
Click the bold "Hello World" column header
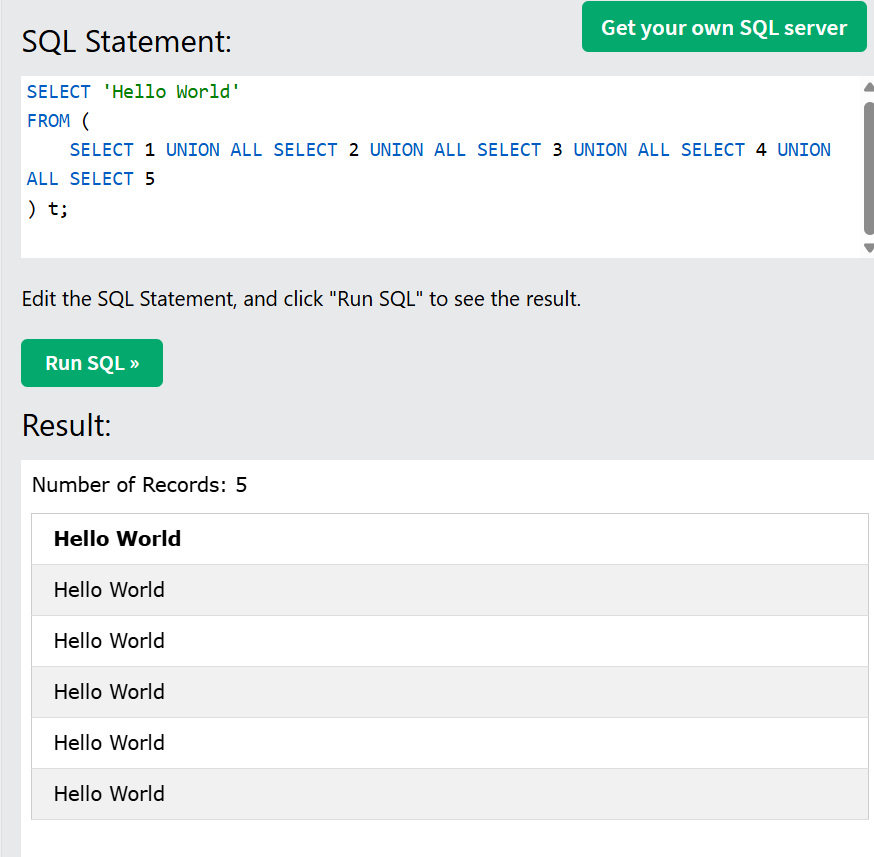117,539
